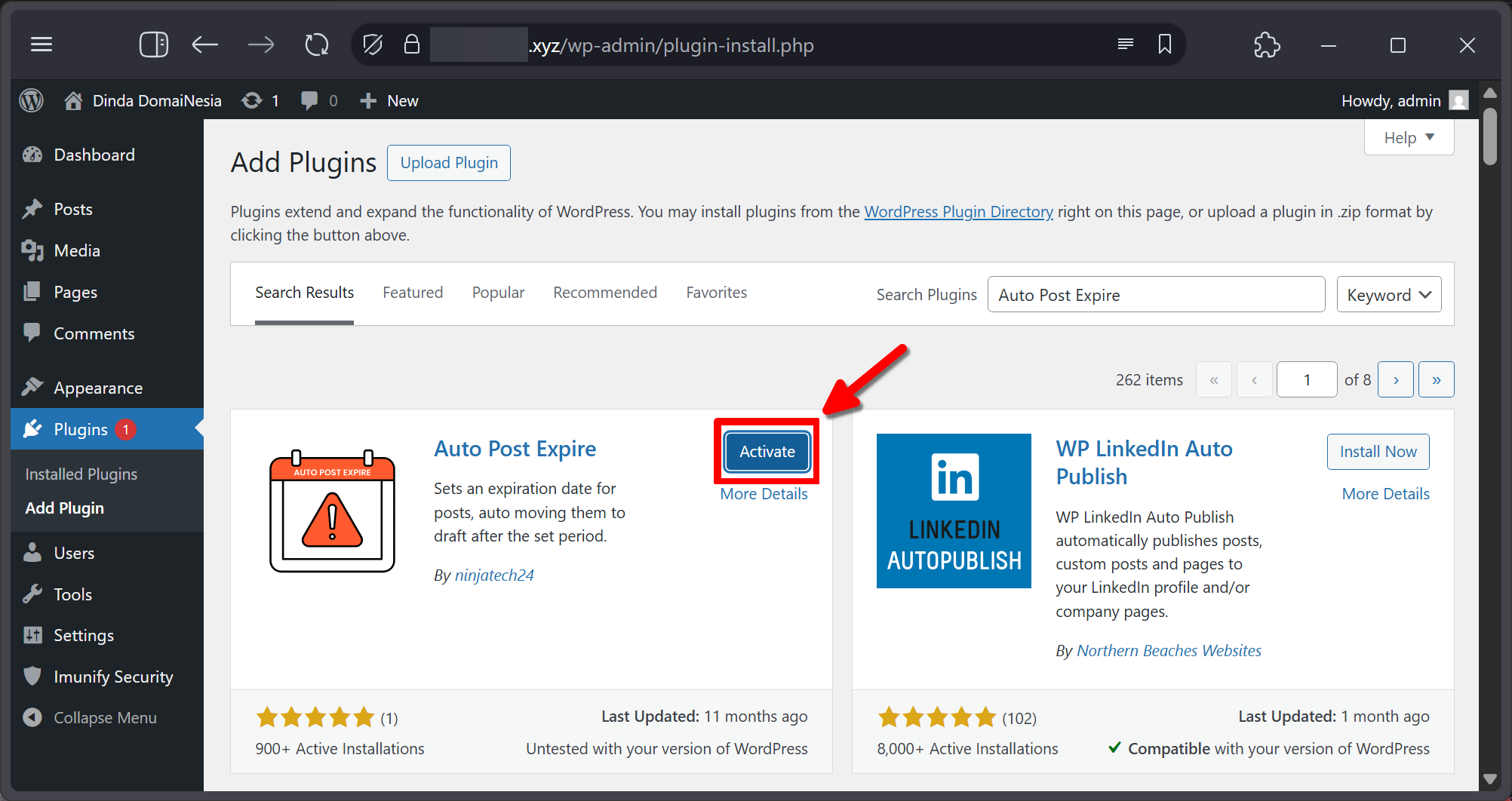Switch to the Favorites tab
The height and width of the screenshot is (801, 1512).
coord(716,293)
